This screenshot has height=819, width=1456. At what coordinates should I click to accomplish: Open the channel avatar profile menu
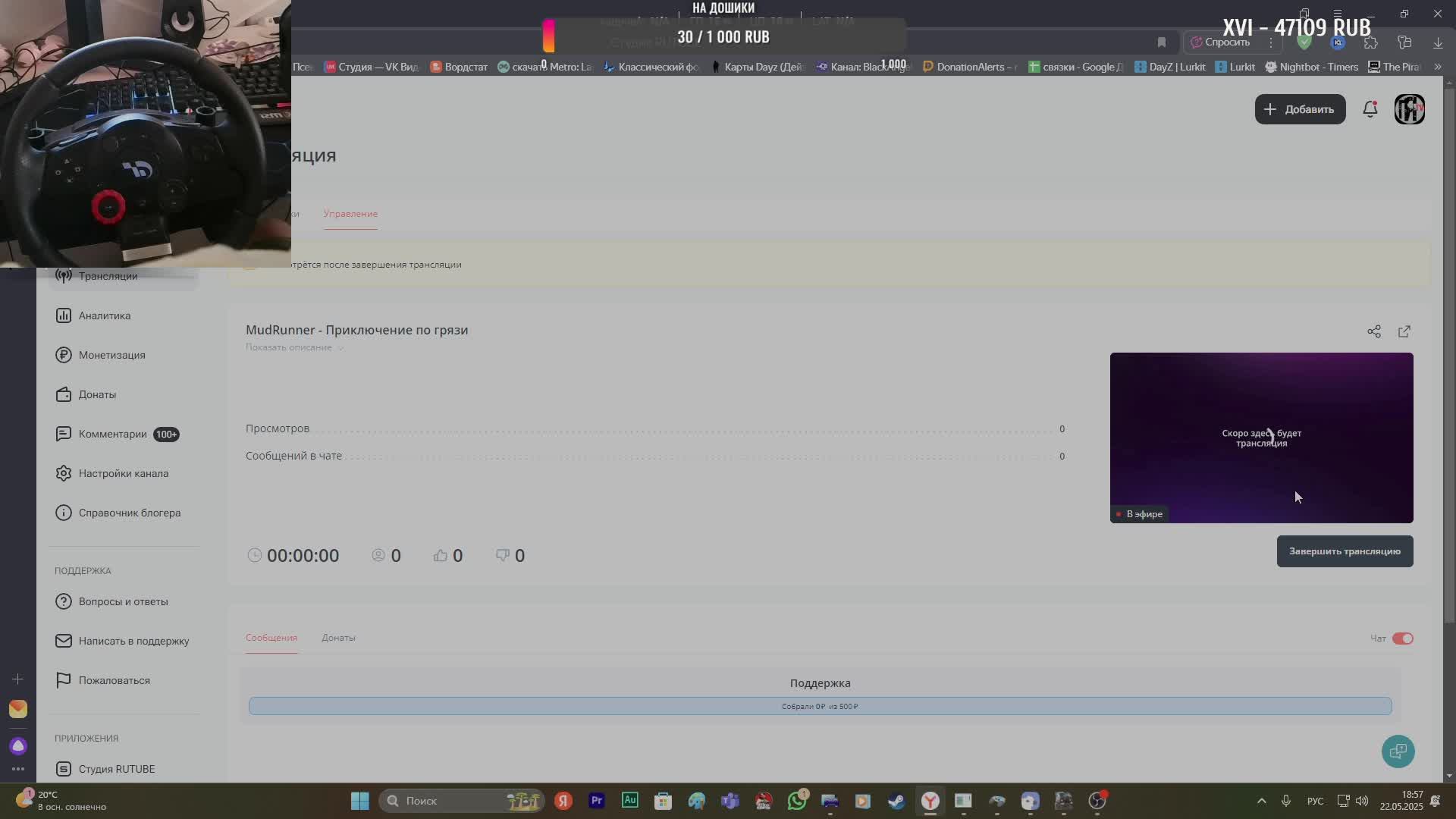coord(1409,109)
